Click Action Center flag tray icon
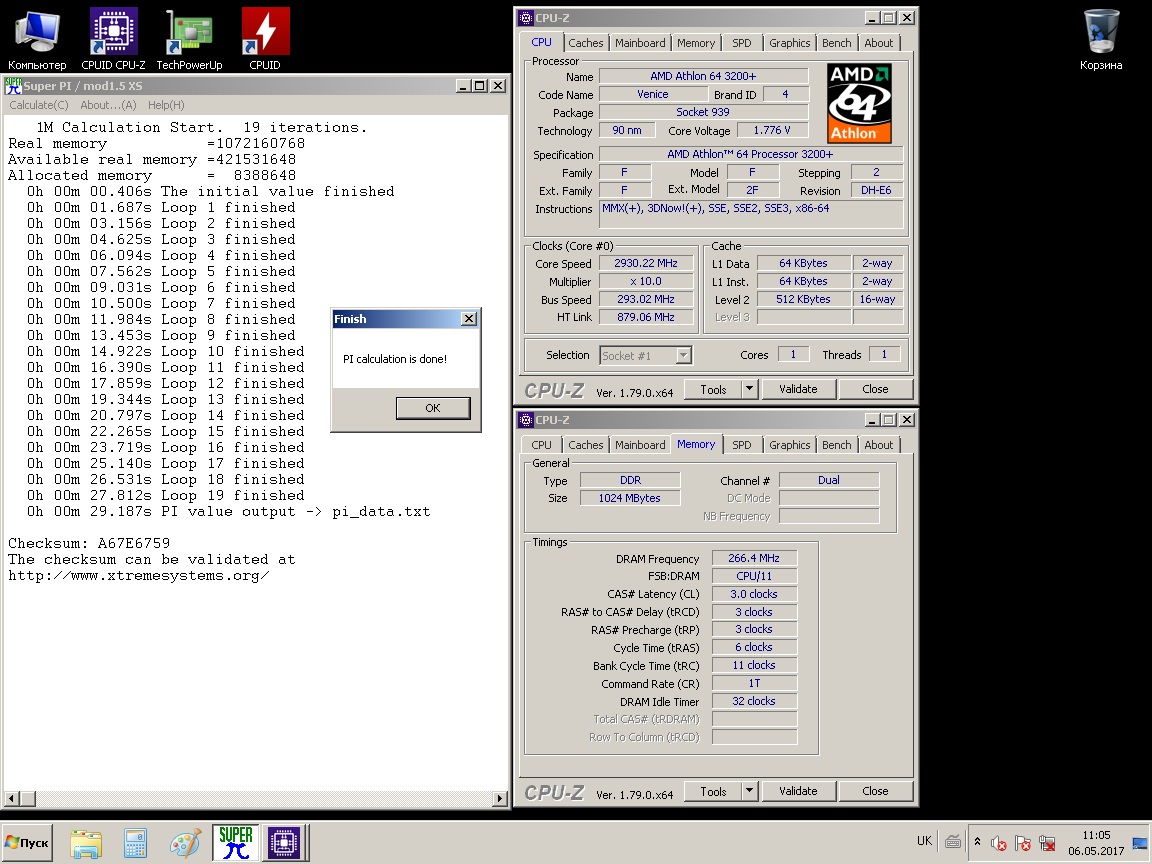 pos(1023,843)
